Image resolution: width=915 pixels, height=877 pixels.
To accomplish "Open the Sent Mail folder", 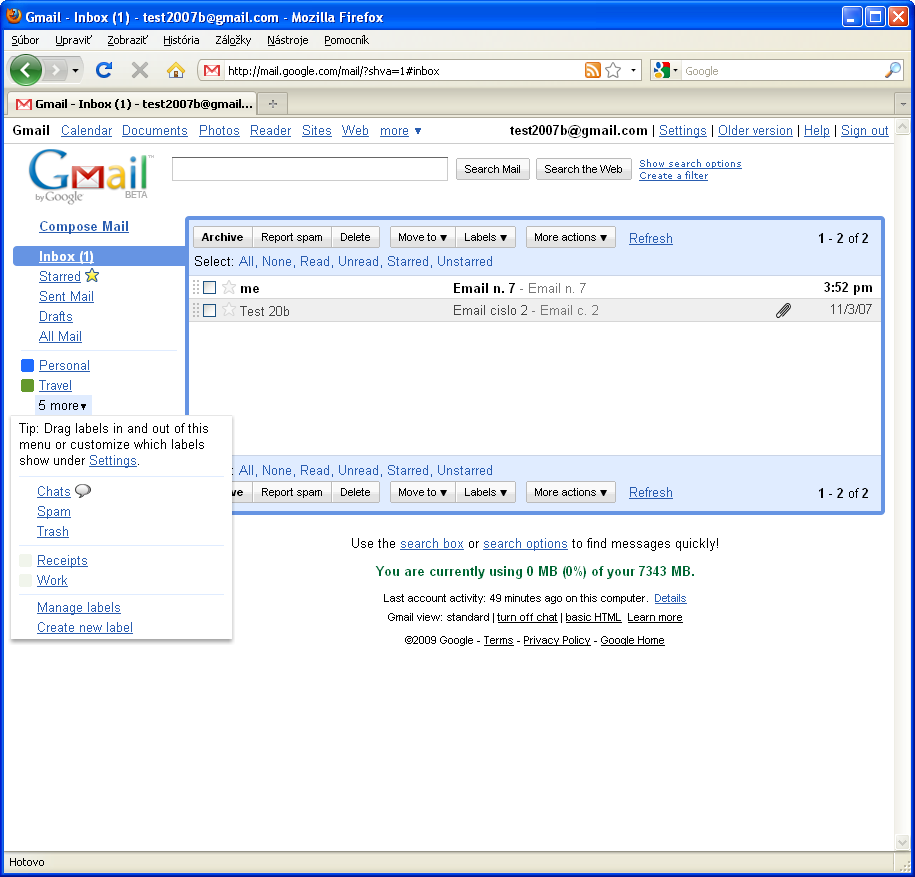I will coord(67,296).
